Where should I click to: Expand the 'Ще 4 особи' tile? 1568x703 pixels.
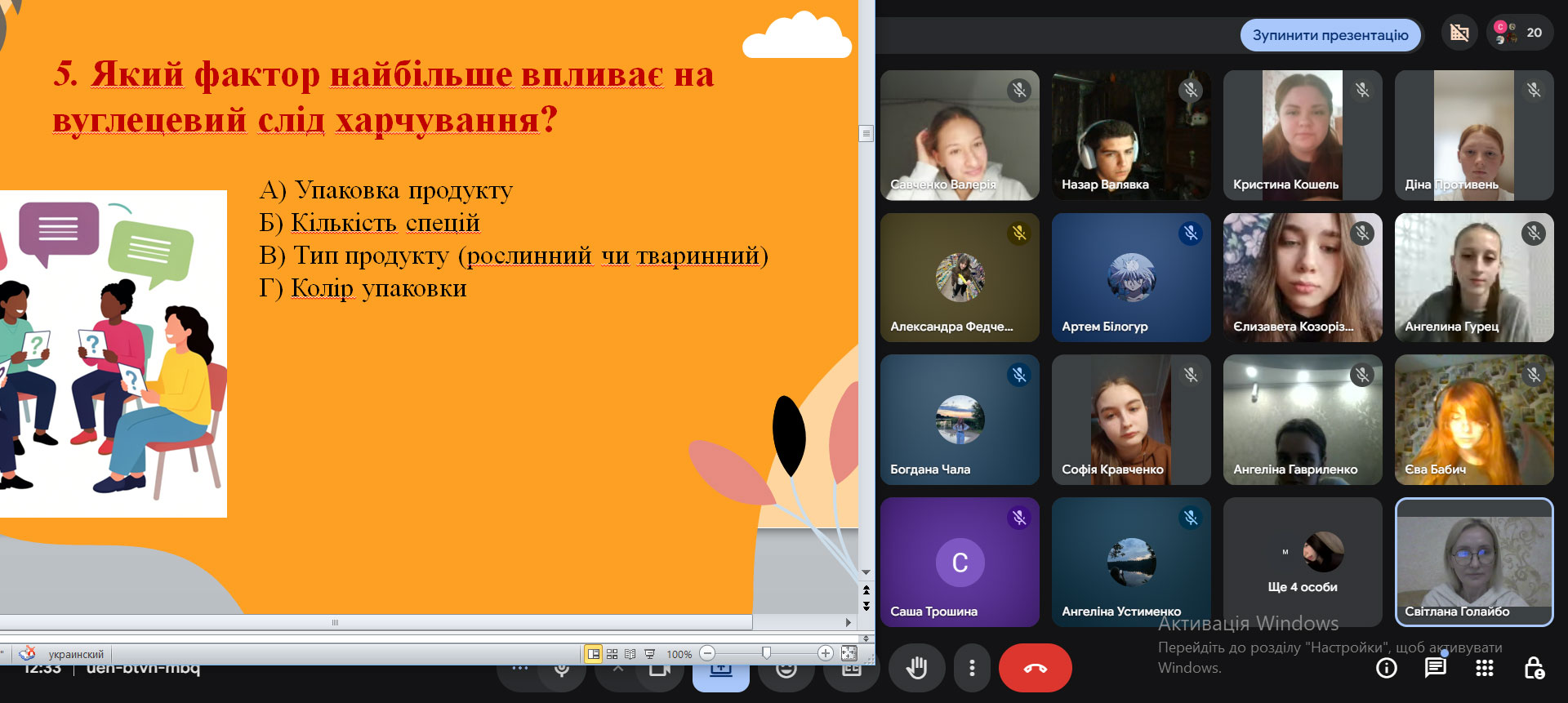[1302, 563]
